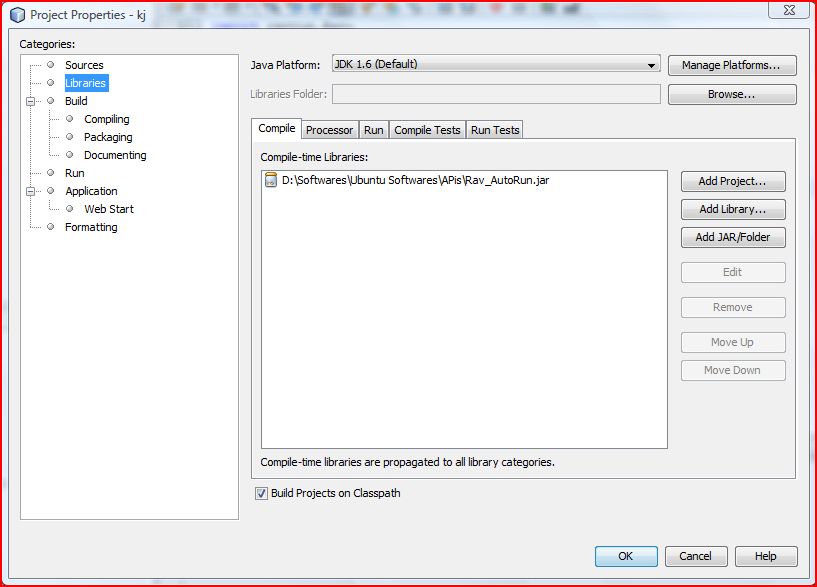Click the Move Down button
Image resolution: width=817 pixels, height=587 pixels.
pyautogui.click(x=733, y=370)
